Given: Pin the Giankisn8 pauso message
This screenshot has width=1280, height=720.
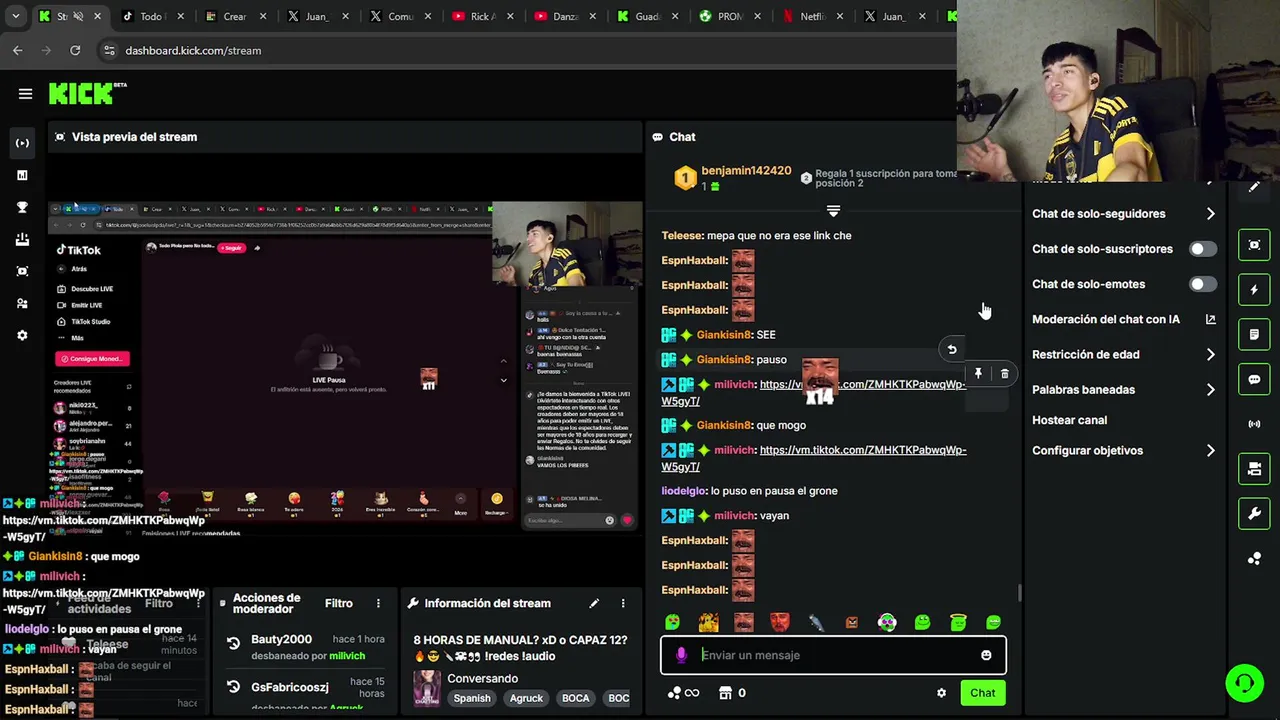Looking at the screenshot, I should pyautogui.click(x=978, y=373).
